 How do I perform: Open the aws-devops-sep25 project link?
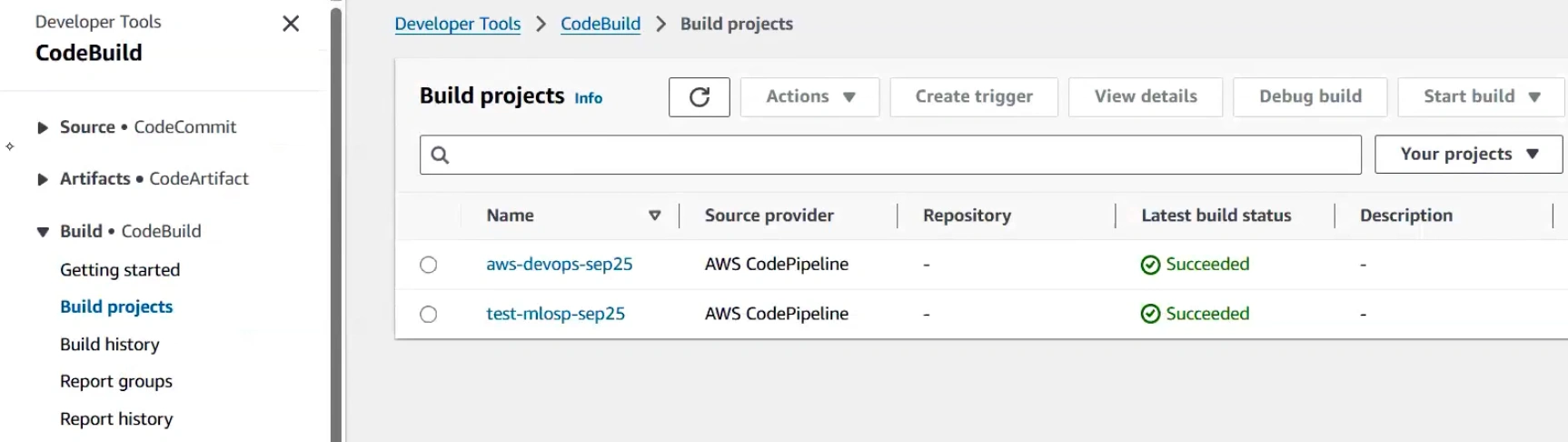coord(560,265)
